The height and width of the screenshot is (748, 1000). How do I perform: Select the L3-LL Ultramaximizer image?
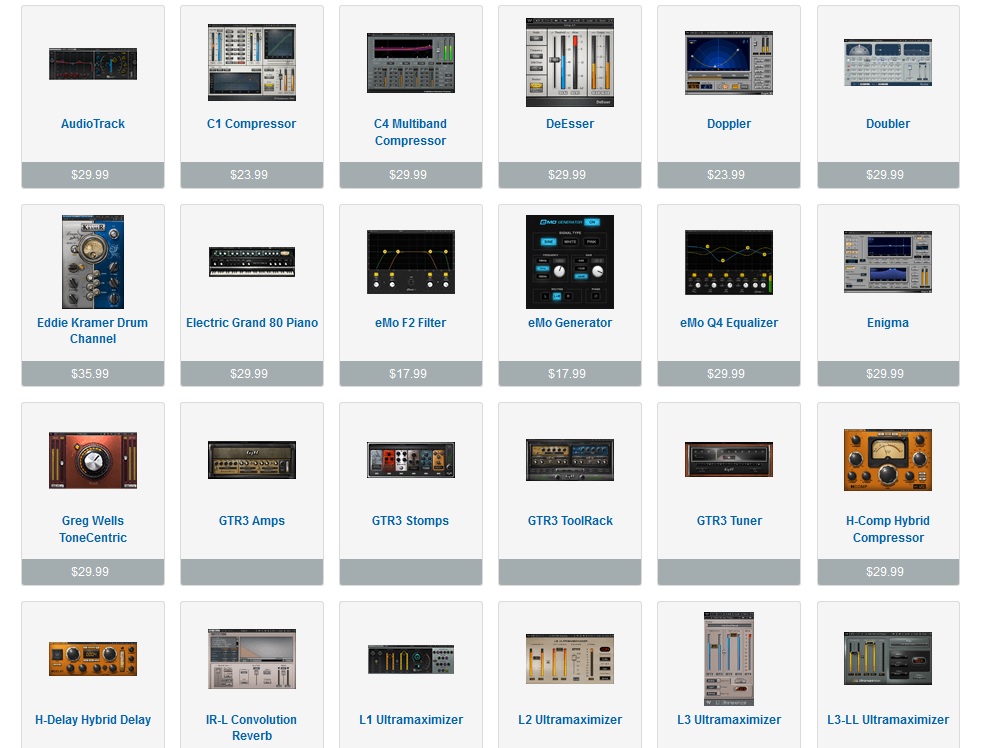click(888, 659)
